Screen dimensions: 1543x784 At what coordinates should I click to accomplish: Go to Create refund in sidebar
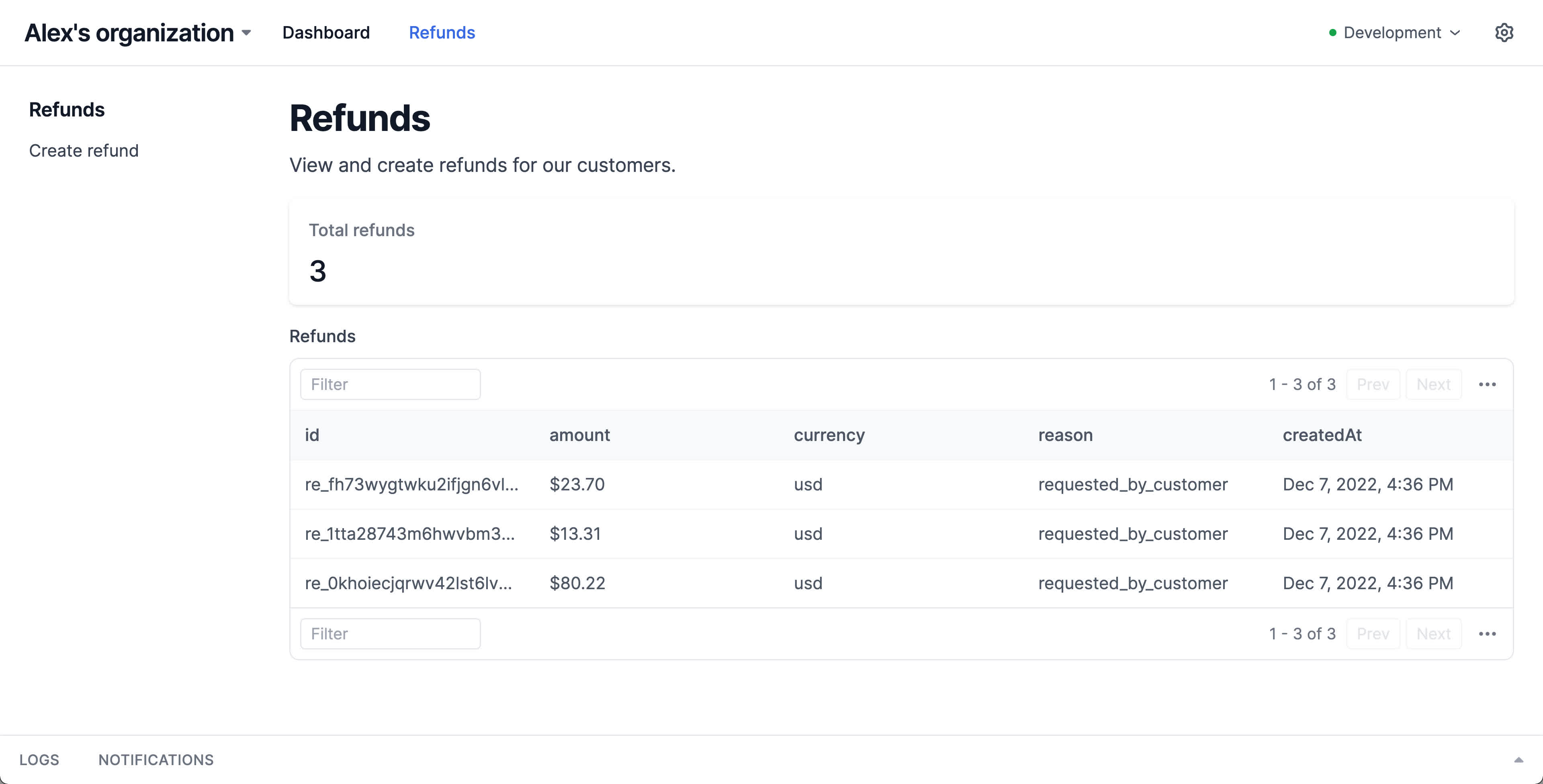(84, 150)
